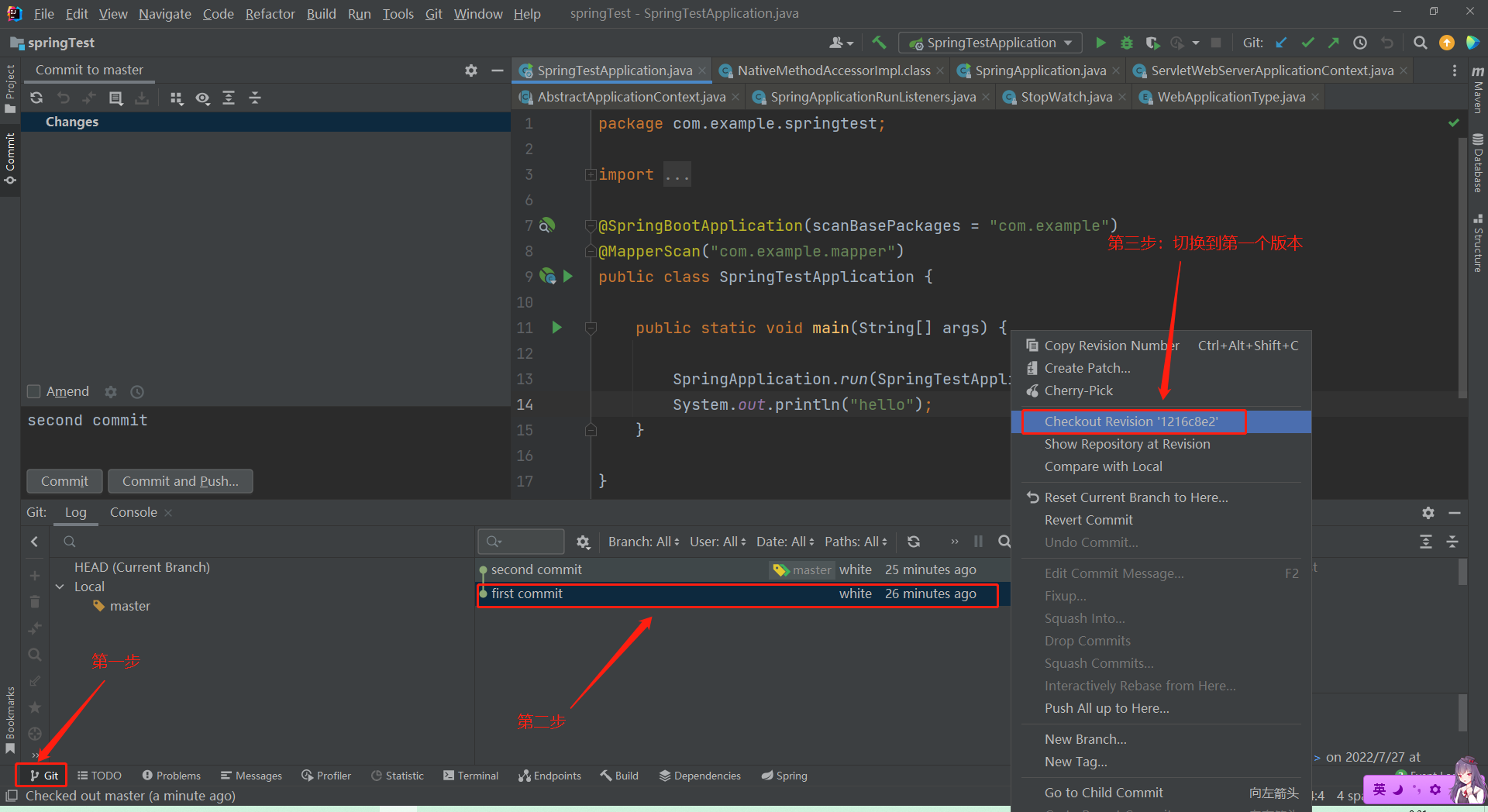Open Commit panel settings gear
1488x812 pixels.
point(471,71)
